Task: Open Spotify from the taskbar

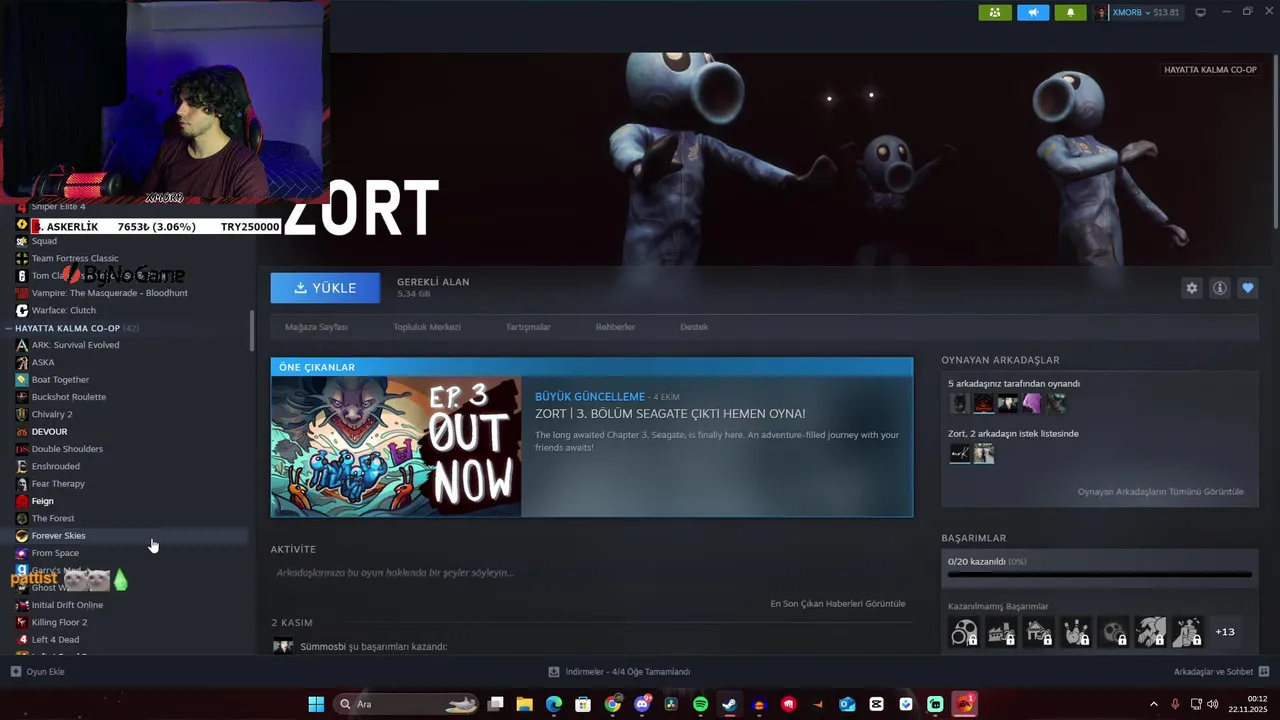Action: point(700,704)
